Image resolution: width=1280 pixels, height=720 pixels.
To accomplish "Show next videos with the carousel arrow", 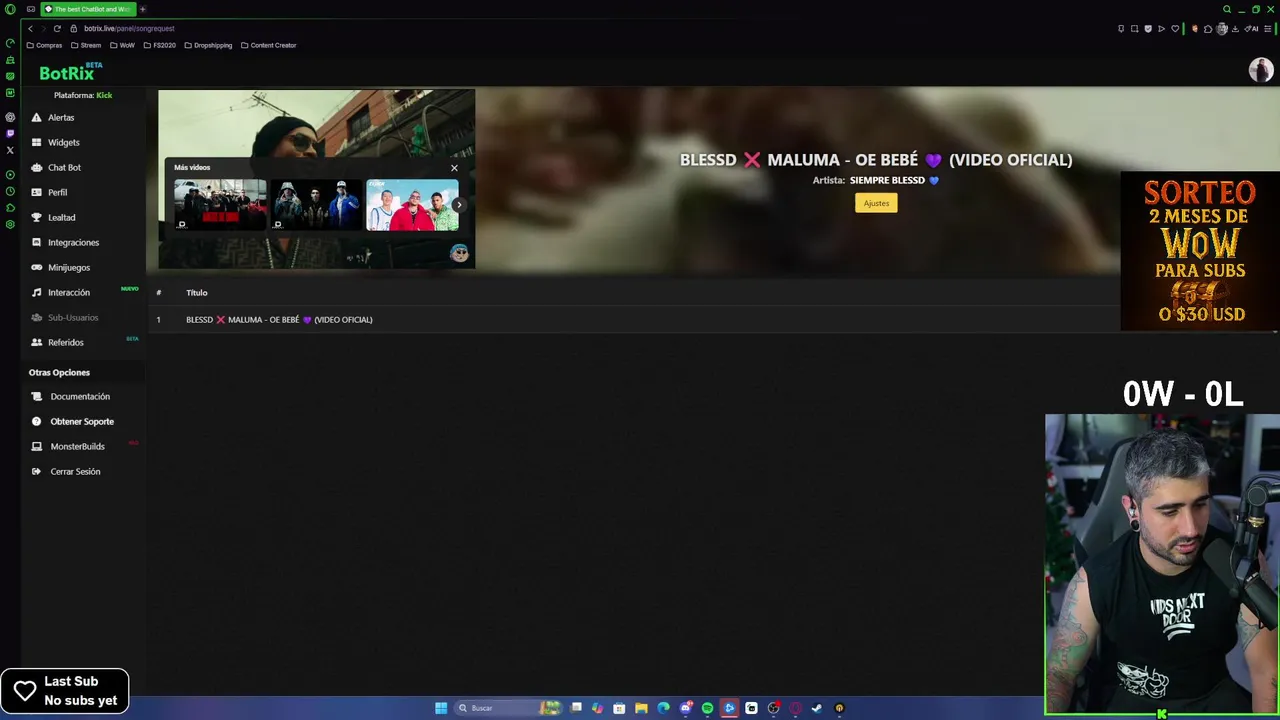I will click(x=458, y=205).
